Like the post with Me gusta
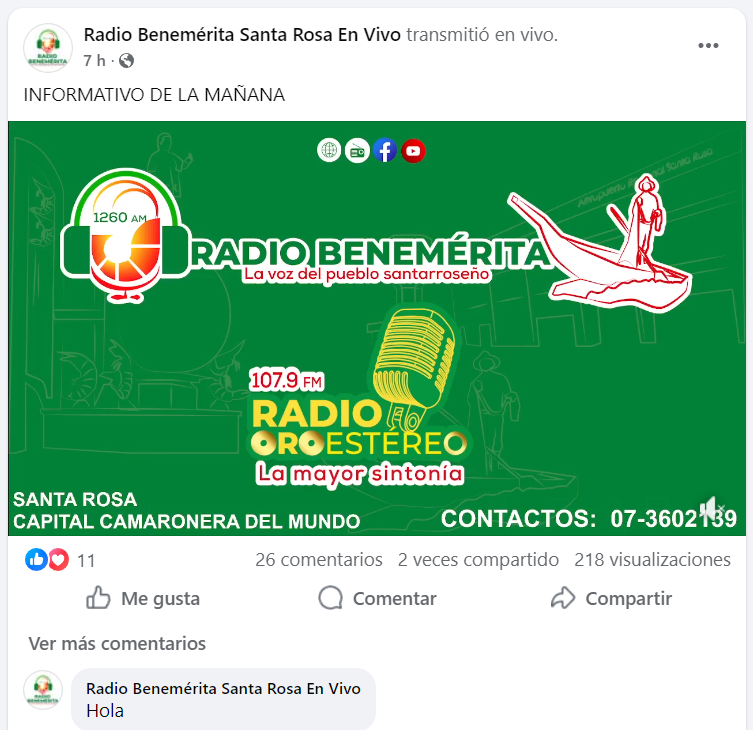Screen dimensions: 753x730 point(143,598)
